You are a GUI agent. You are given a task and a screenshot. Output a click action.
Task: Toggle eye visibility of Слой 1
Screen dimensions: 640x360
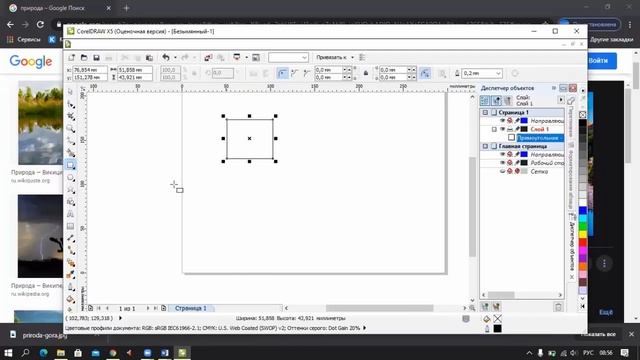tap(502, 129)
